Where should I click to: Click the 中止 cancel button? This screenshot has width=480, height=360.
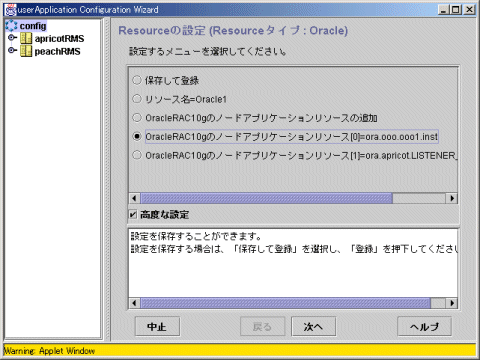pyautogui.click(x=157, y=326)
